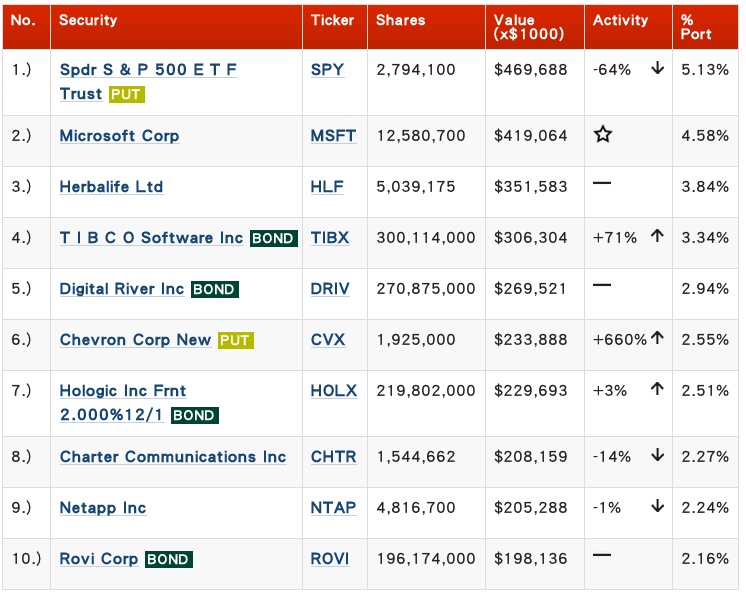The image size is (746, 597).
Task: Click the activity value -64%
Action: pyautogui.click(x=612, y=70)
